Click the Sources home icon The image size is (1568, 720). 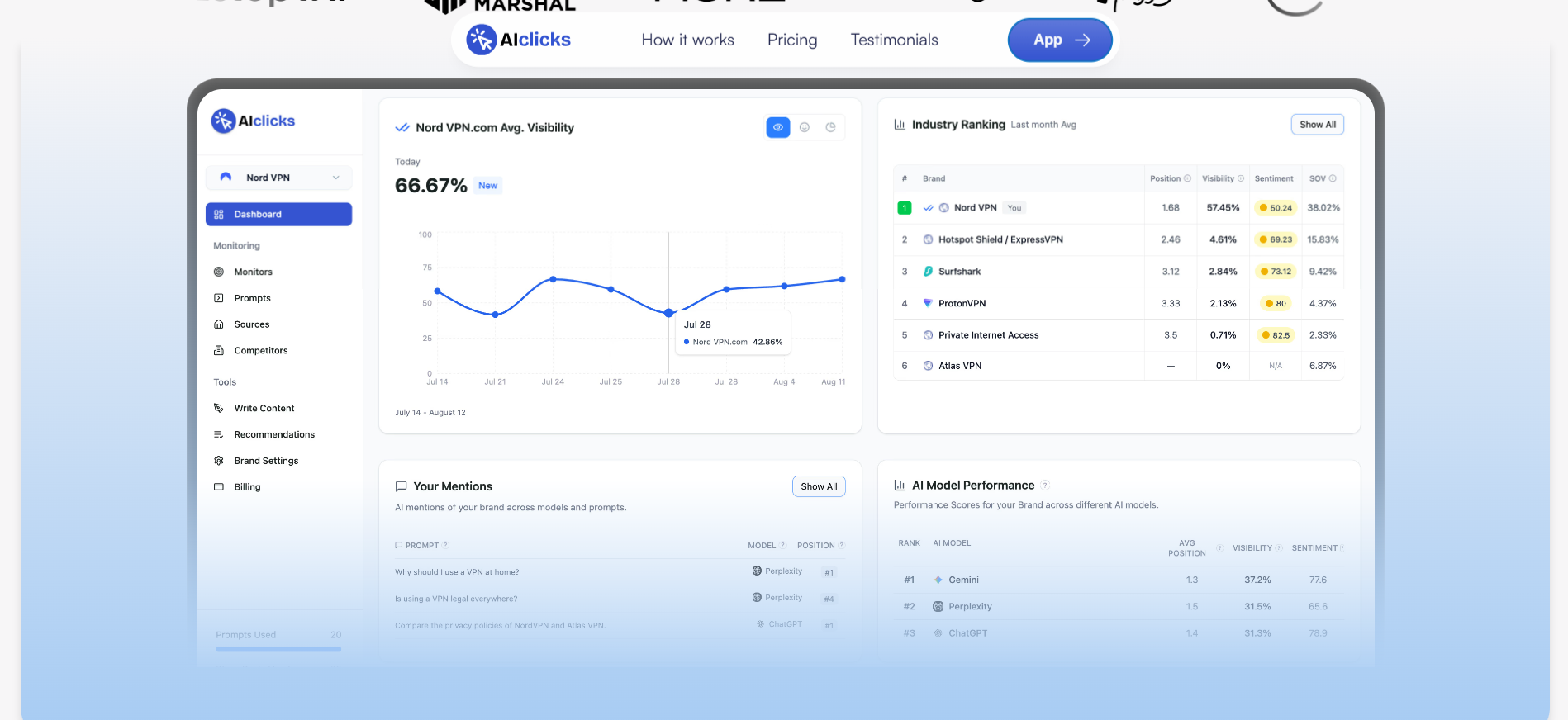219,324
